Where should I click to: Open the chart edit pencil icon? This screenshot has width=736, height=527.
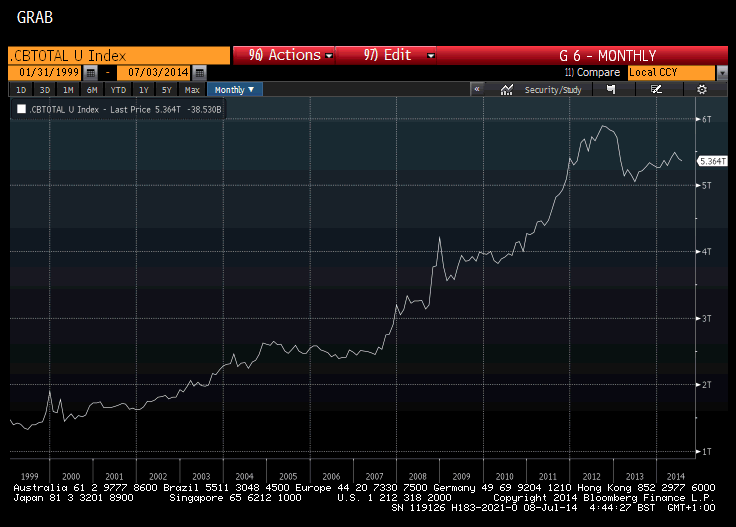coord(656,89)
